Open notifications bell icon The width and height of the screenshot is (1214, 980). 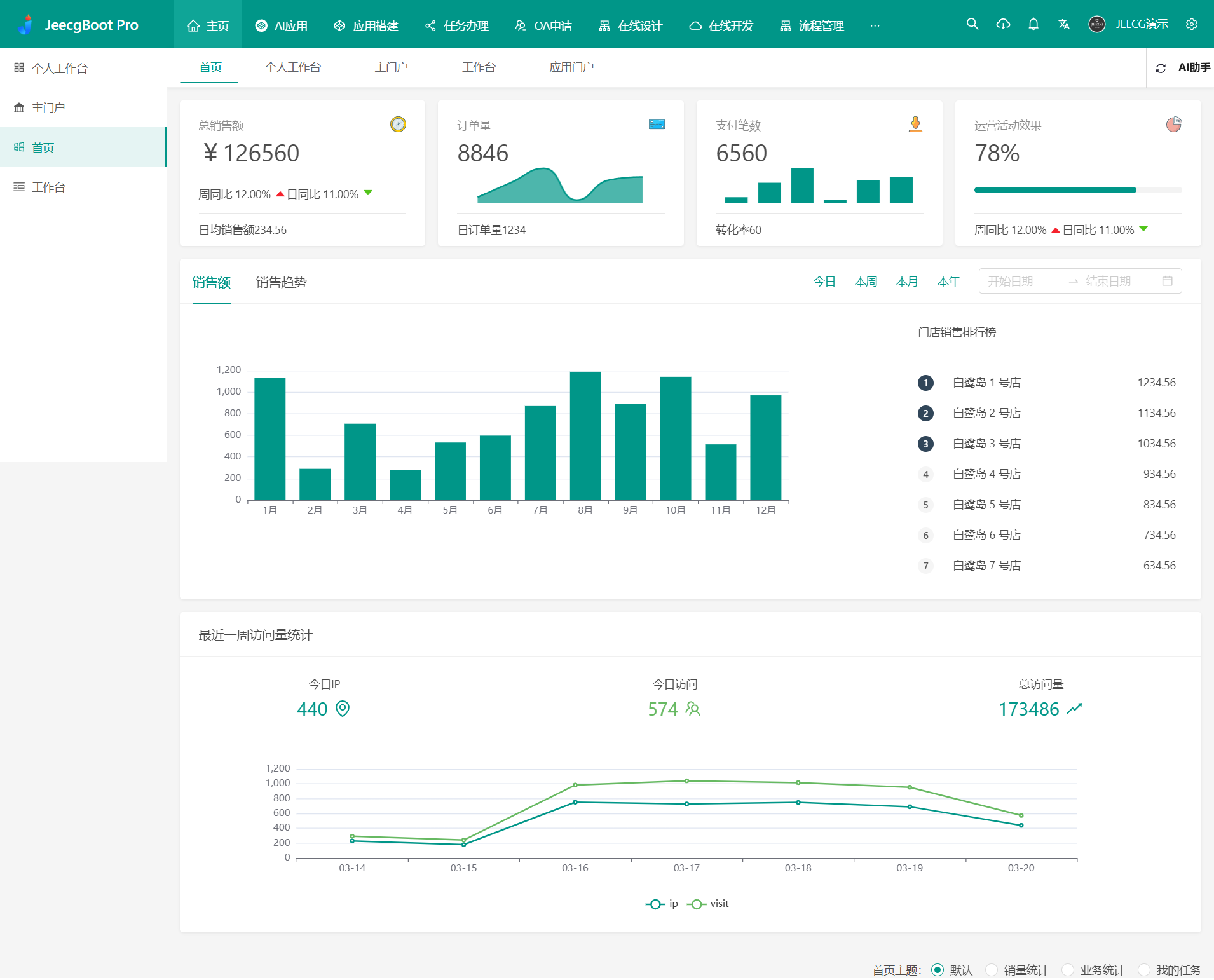(x=1033, y=24)
